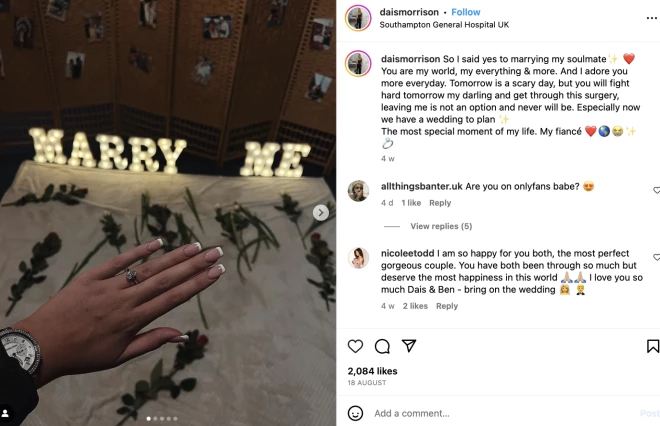Image resolution: width=660 pixels, height=426 pixels.
Task: Expand View replies (5)
Action: (x=441, y=226)
